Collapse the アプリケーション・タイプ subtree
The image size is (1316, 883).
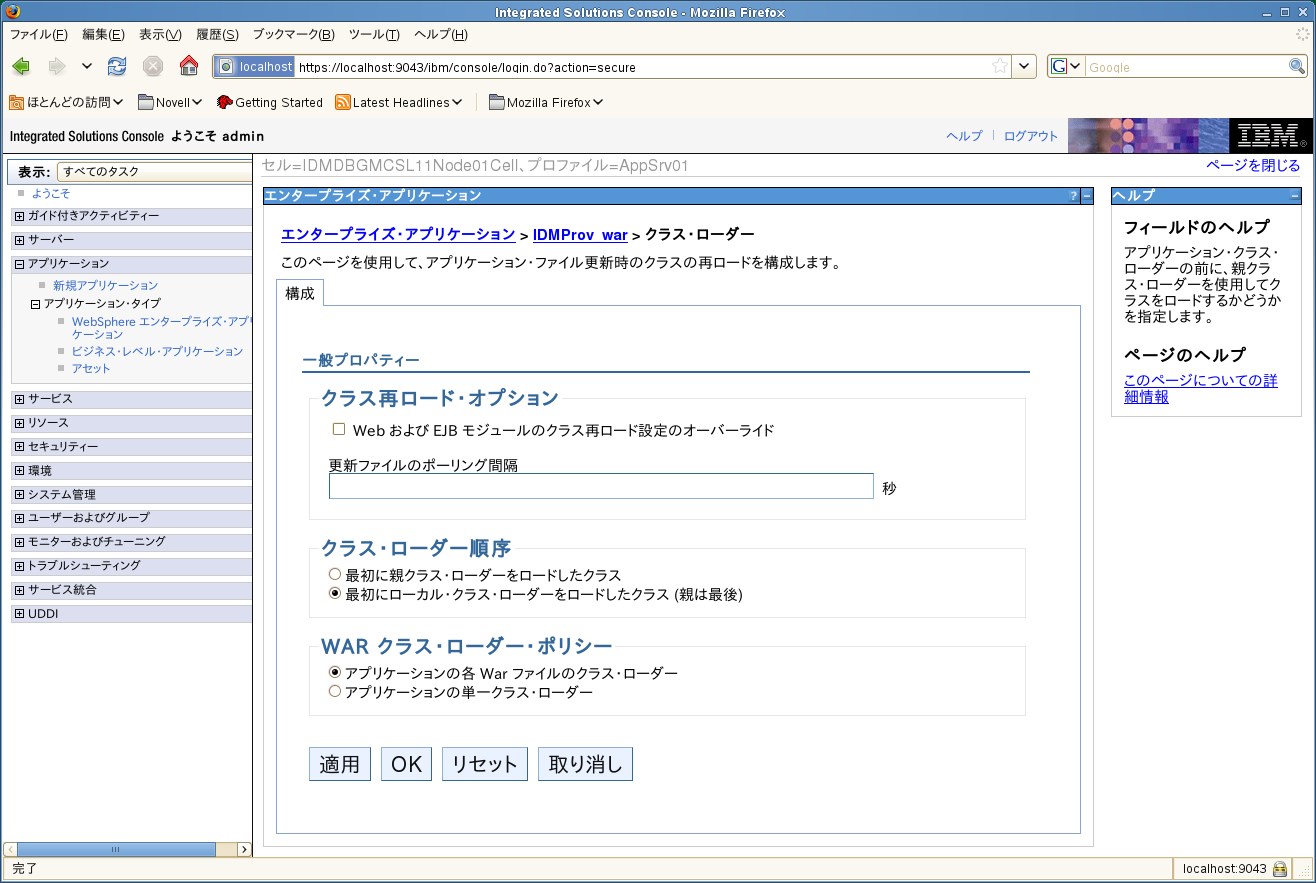coord(37,303)
